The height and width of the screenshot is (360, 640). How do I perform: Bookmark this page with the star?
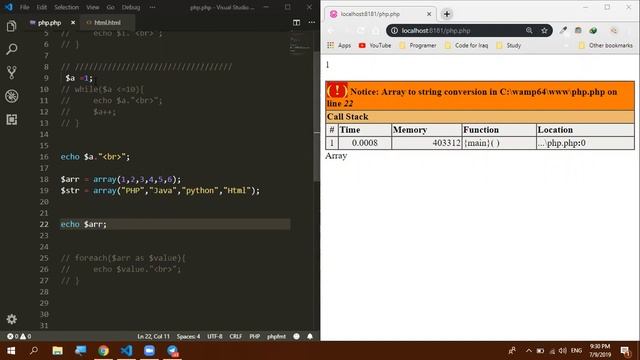[x=544, y=31]
